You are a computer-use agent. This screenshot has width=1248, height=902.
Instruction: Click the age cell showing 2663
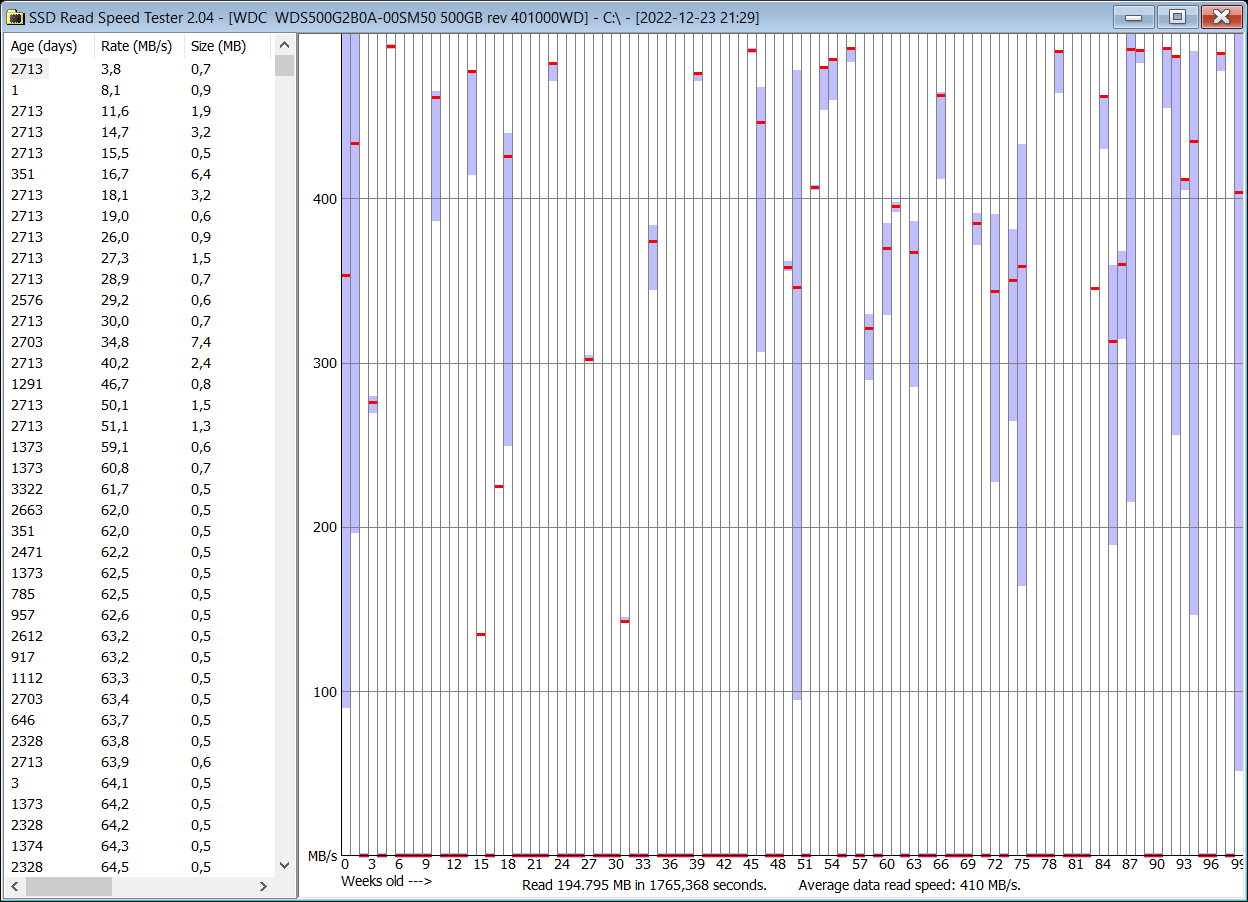tap(27, 509)
